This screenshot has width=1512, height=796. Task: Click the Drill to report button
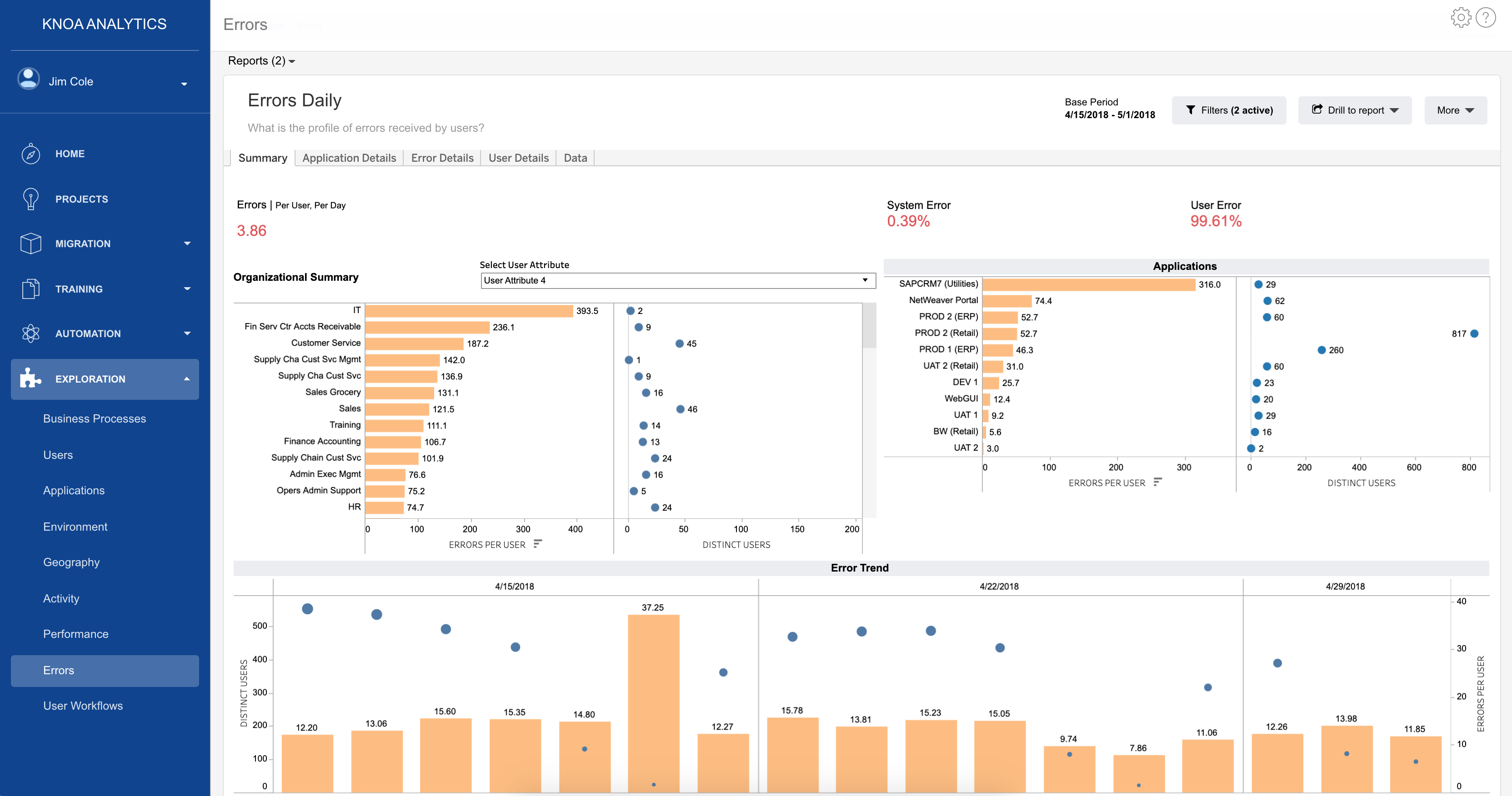1354,110
